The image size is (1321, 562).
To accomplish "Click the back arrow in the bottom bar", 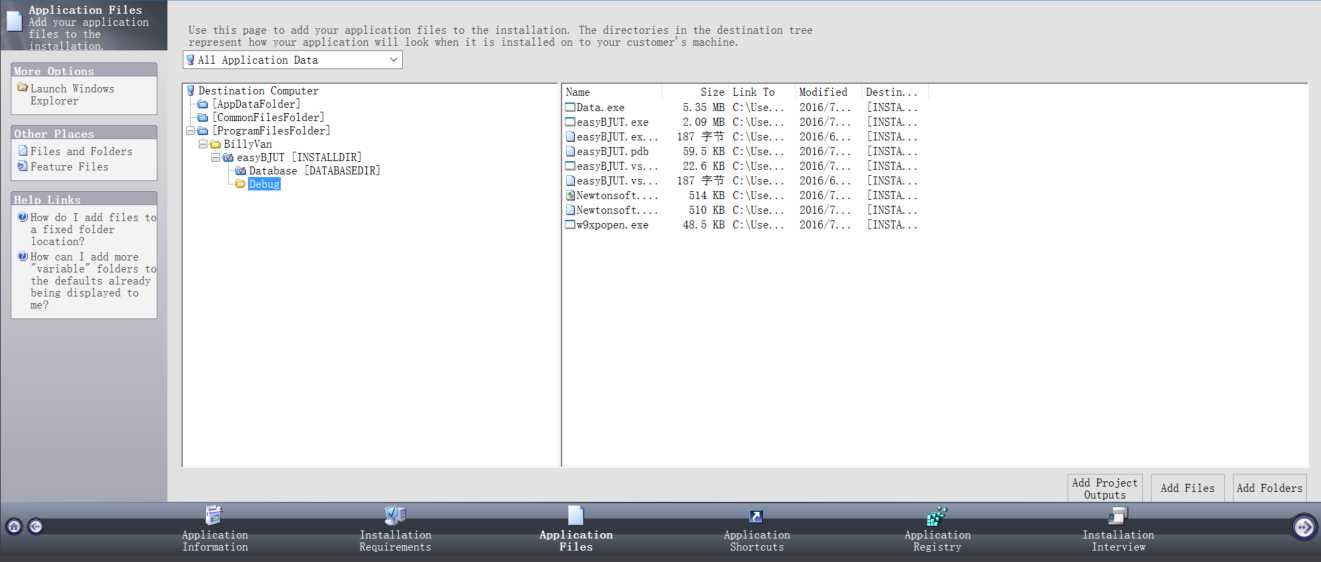I will click(35, 526).
